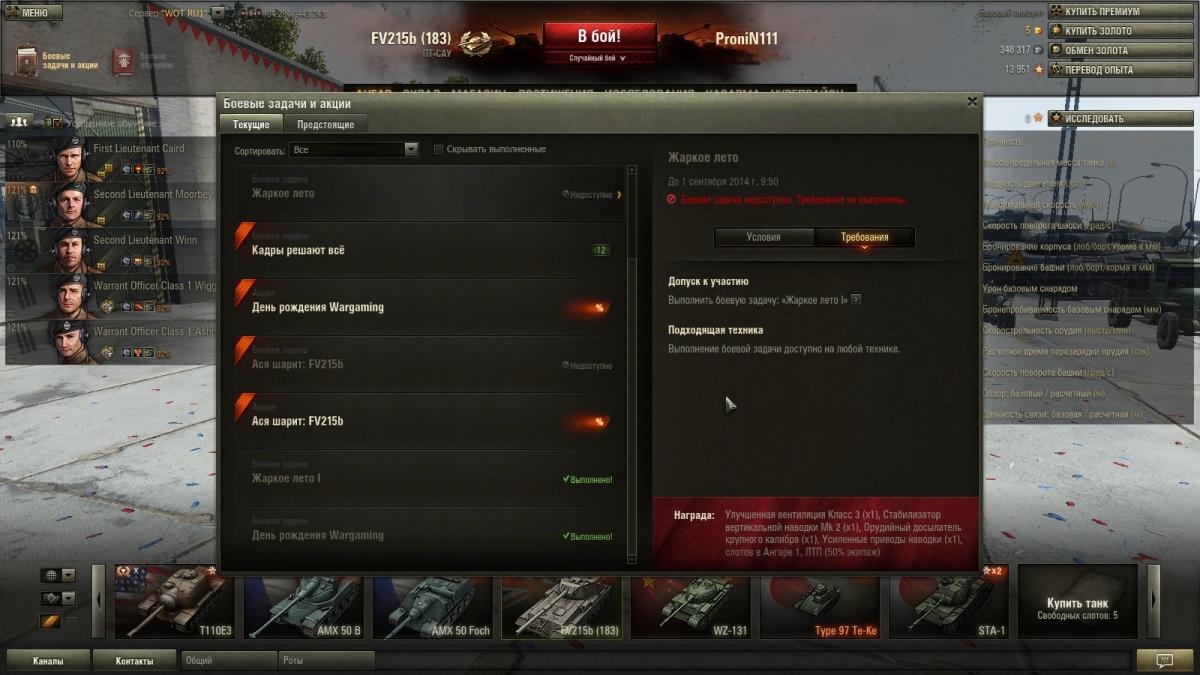Click the red В бой! button
Screen dimensions: 1200x675
point(600,36)
